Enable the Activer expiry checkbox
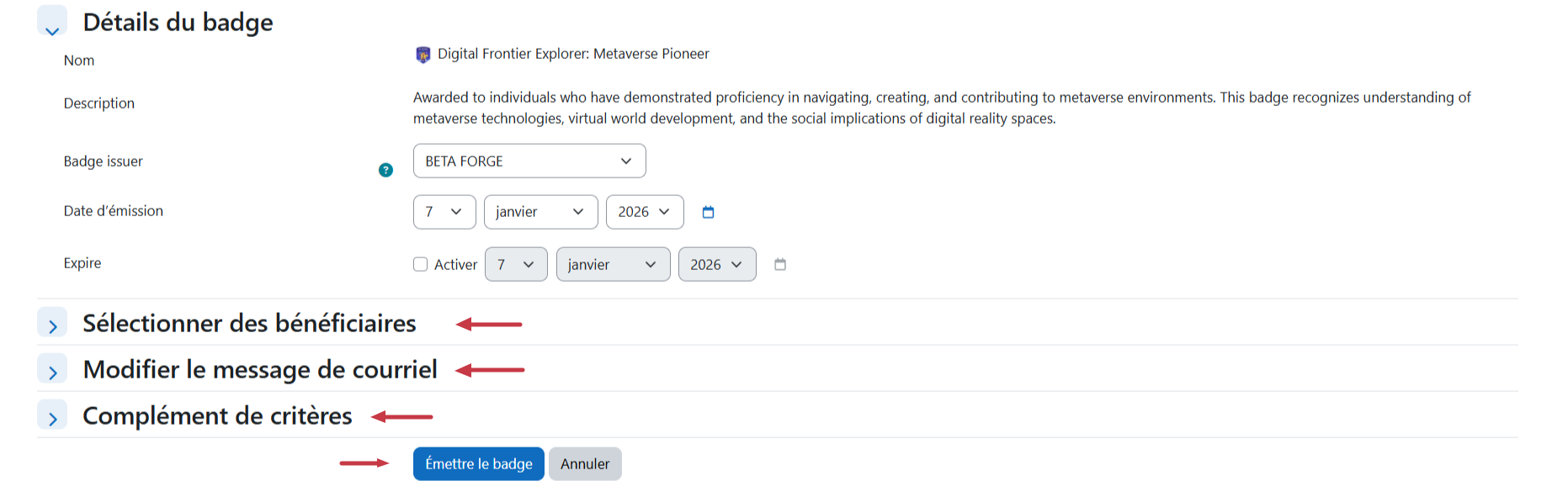Image resolution: width=1568 pixels, height=502 pixels. coord(421,265)
